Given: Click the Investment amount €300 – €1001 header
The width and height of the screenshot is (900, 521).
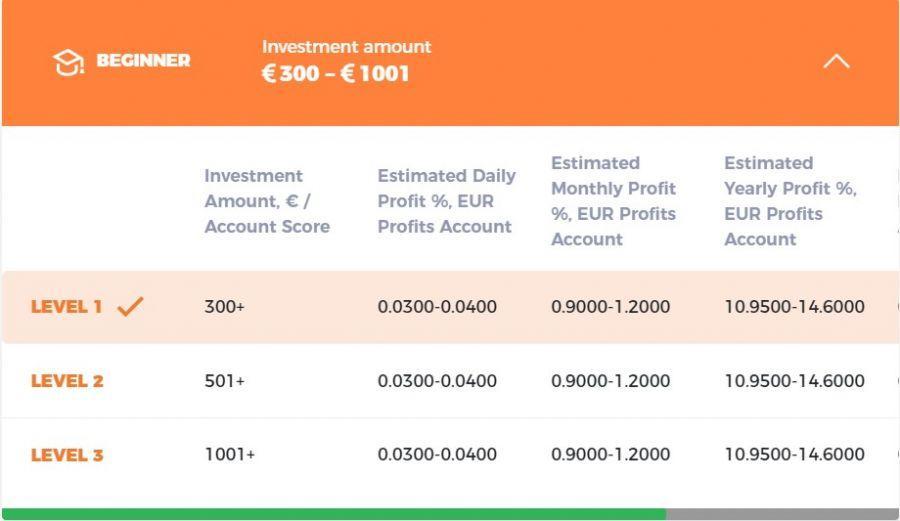Looking at the screenshot, I should point(346,61).
